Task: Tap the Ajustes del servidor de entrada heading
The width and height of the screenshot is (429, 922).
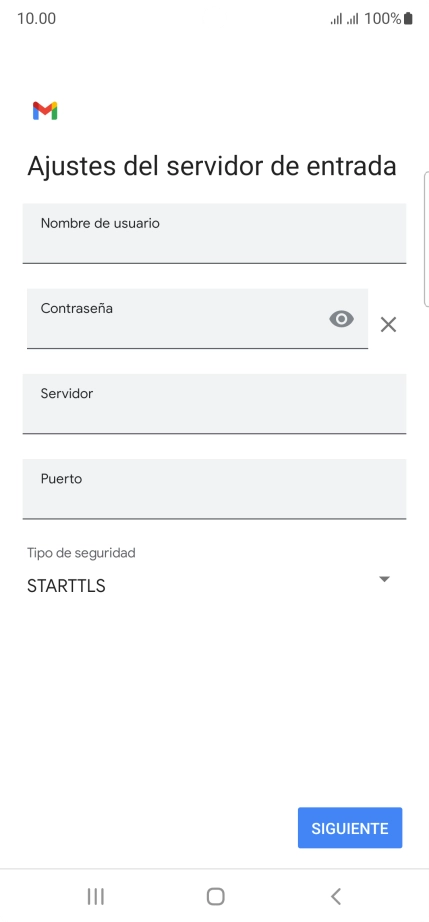Action: tap(212, 166)
